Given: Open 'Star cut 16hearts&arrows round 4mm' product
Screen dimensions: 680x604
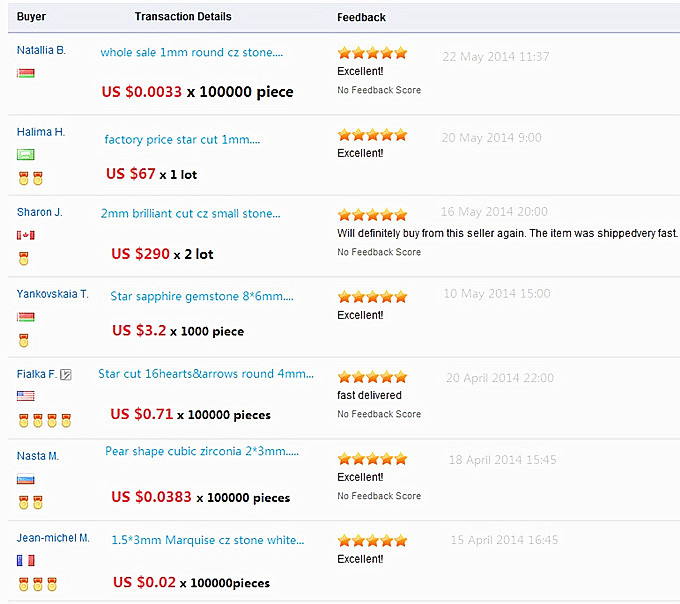Looking at the screenshot, I should point(206,374).
